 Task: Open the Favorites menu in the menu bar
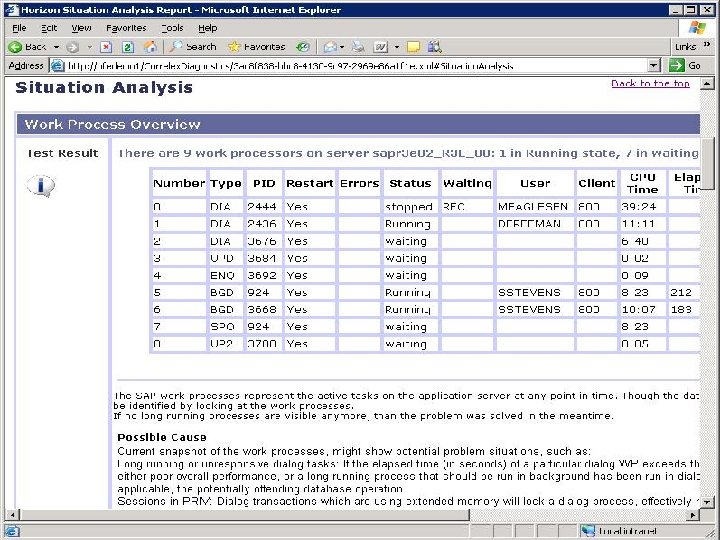click(x=126, y=28)
